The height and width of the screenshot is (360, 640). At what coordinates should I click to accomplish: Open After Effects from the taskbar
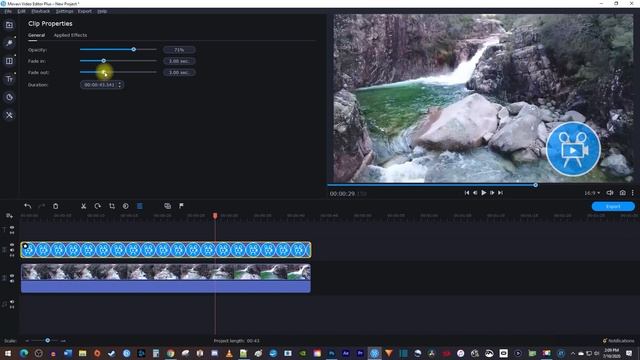click(346, 353)
